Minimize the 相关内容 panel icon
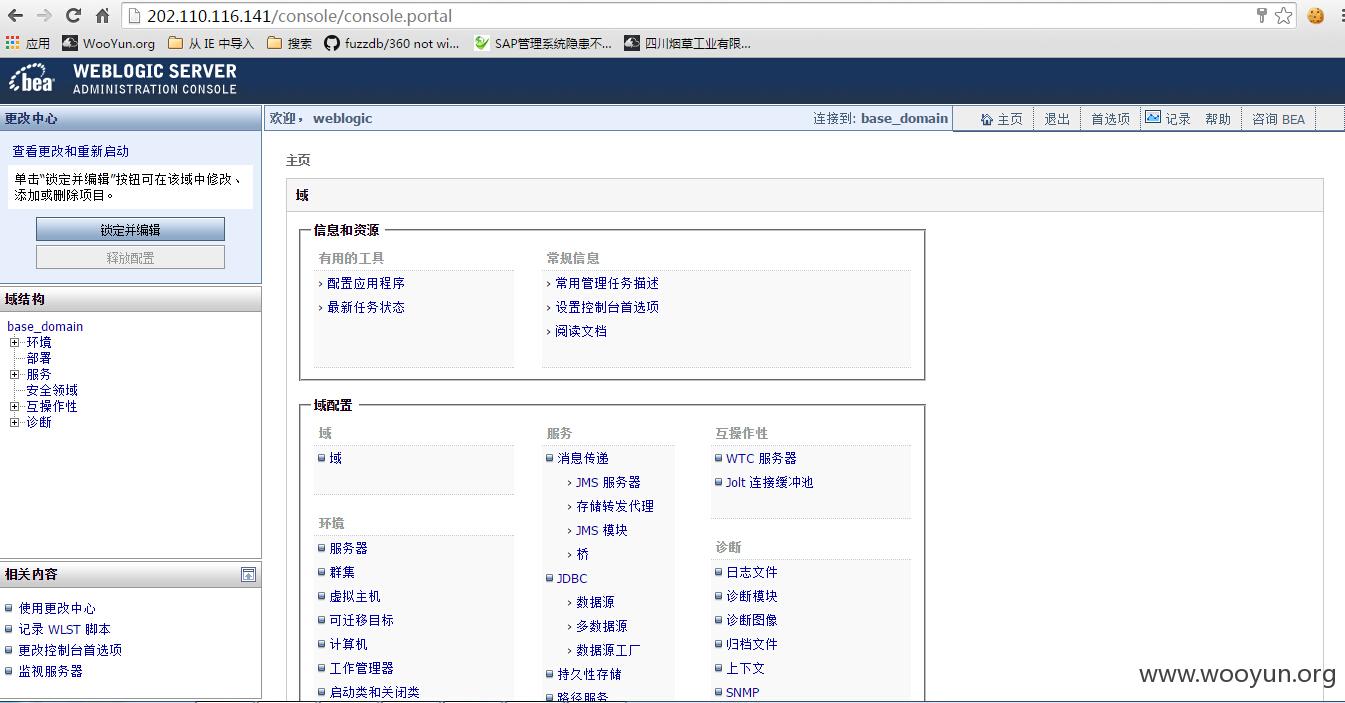The image size is (1345, 703). tap(248, 575)
